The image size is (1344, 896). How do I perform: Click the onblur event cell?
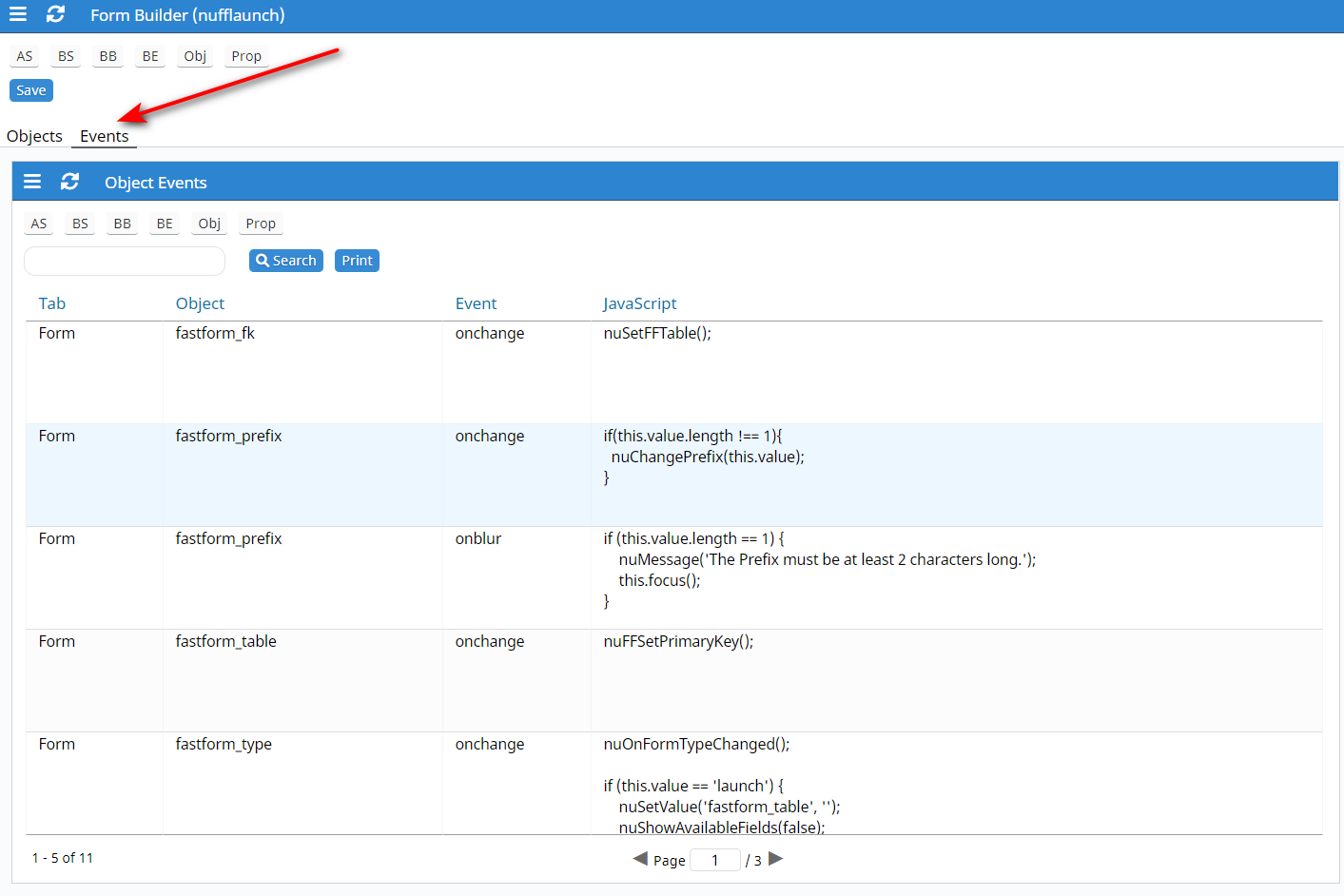516,578
